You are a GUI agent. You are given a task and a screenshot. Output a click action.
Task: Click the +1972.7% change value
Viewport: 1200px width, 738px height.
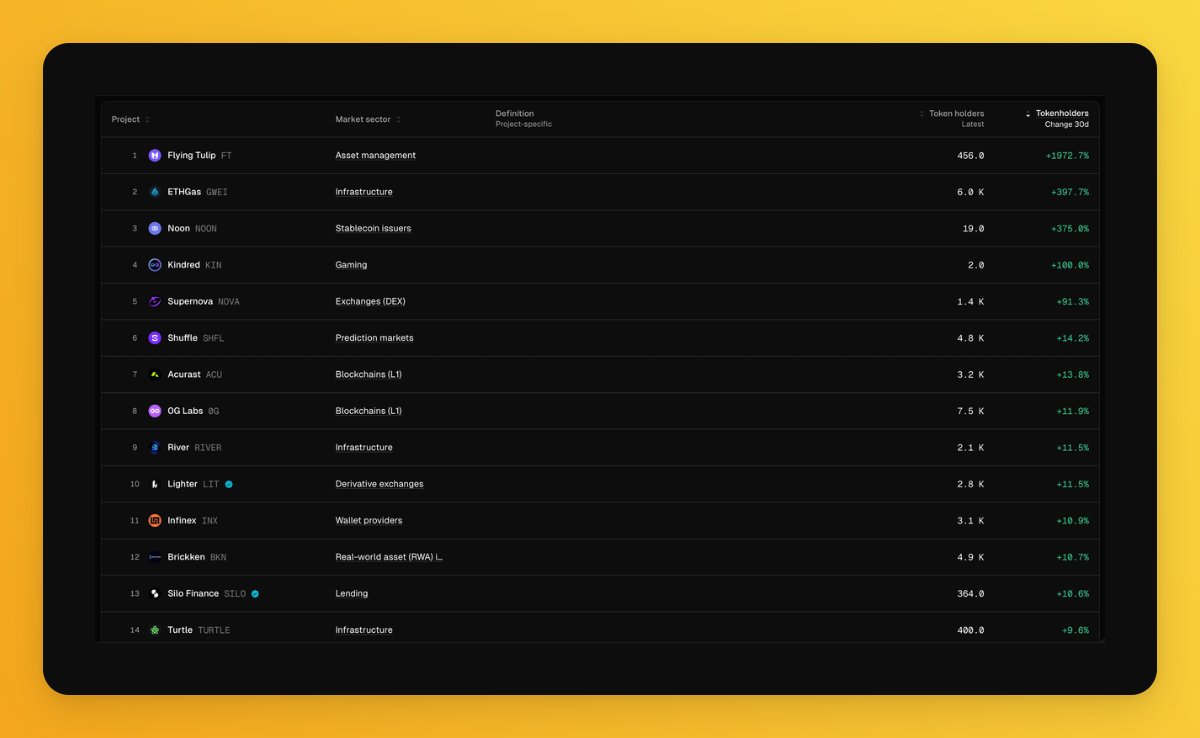pyautogui.click(x=1067, y=155)
